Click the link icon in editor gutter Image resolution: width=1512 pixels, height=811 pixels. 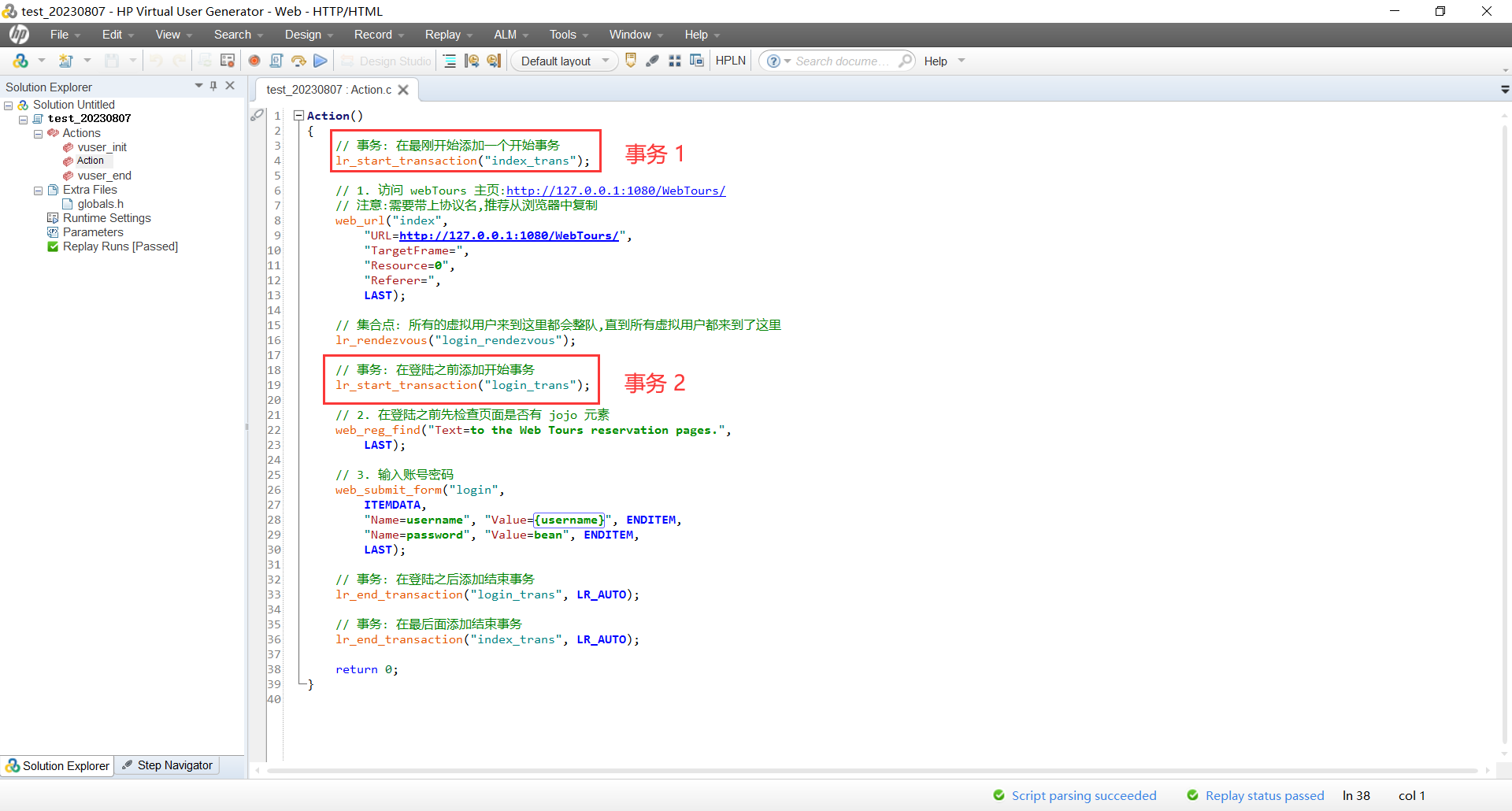(257, 115)
